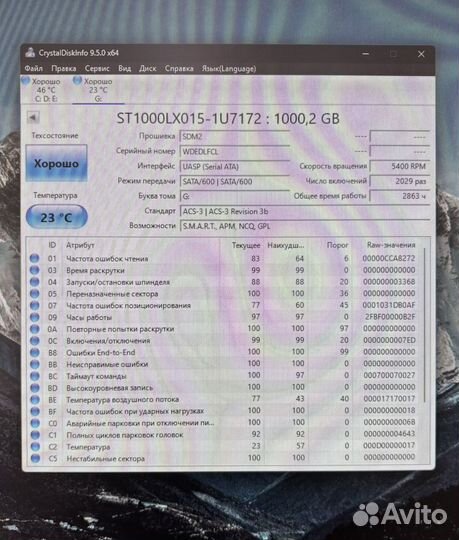
Task: Click the Буква тома field G:
Action: 234,197
